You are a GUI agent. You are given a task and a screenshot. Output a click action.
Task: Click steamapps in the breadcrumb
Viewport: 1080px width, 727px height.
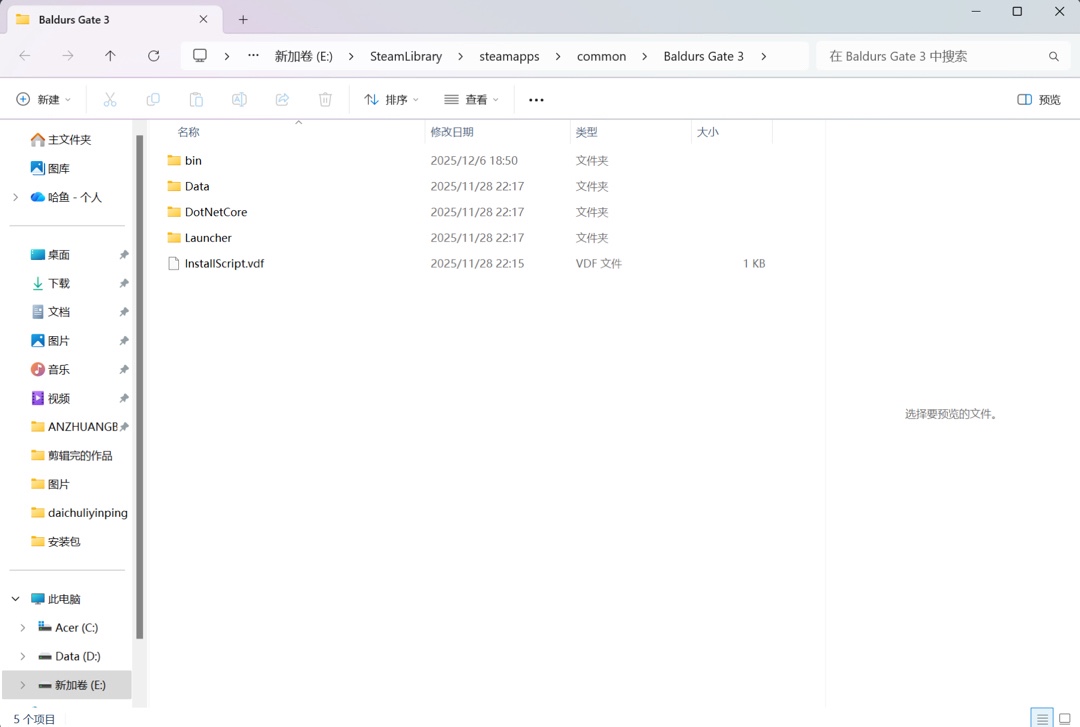click(x=509, y=57)
